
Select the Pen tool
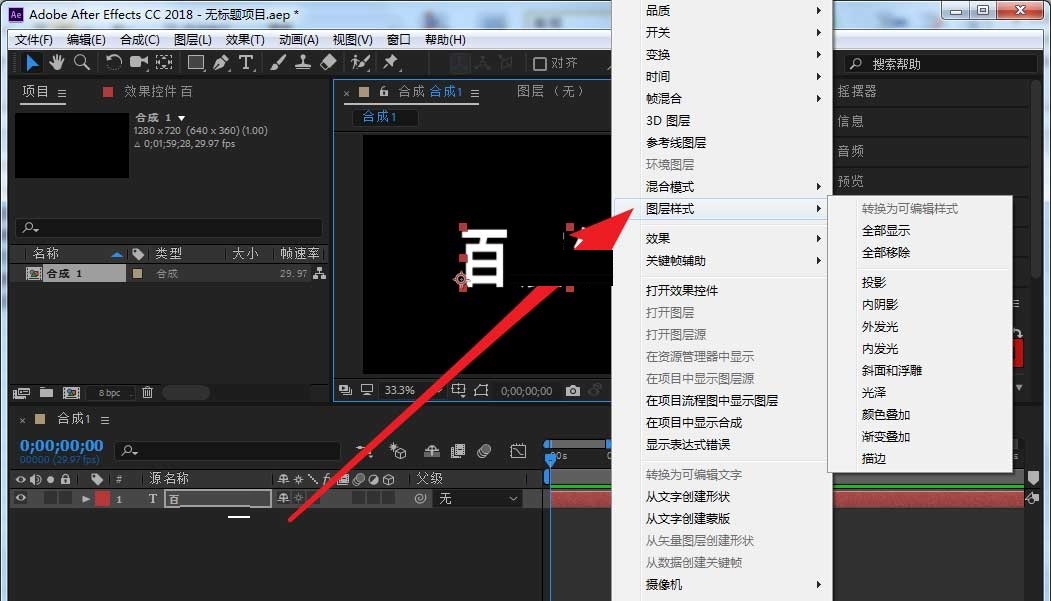pyautogui.click(x=220, y=62)
